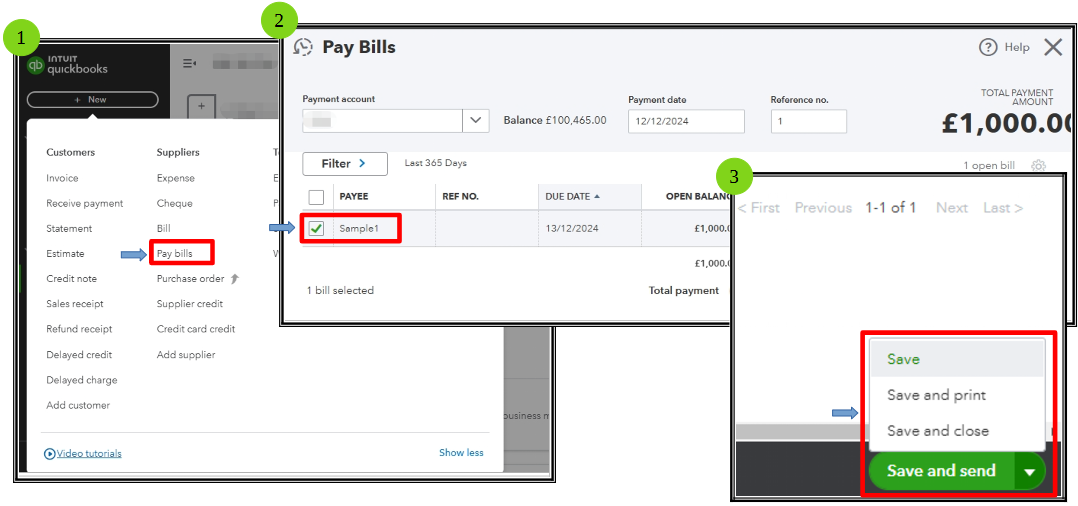This screenshot has height=506, width=1078.
Task: Open Pay bills from Suppliers
Action: [175, 254]
